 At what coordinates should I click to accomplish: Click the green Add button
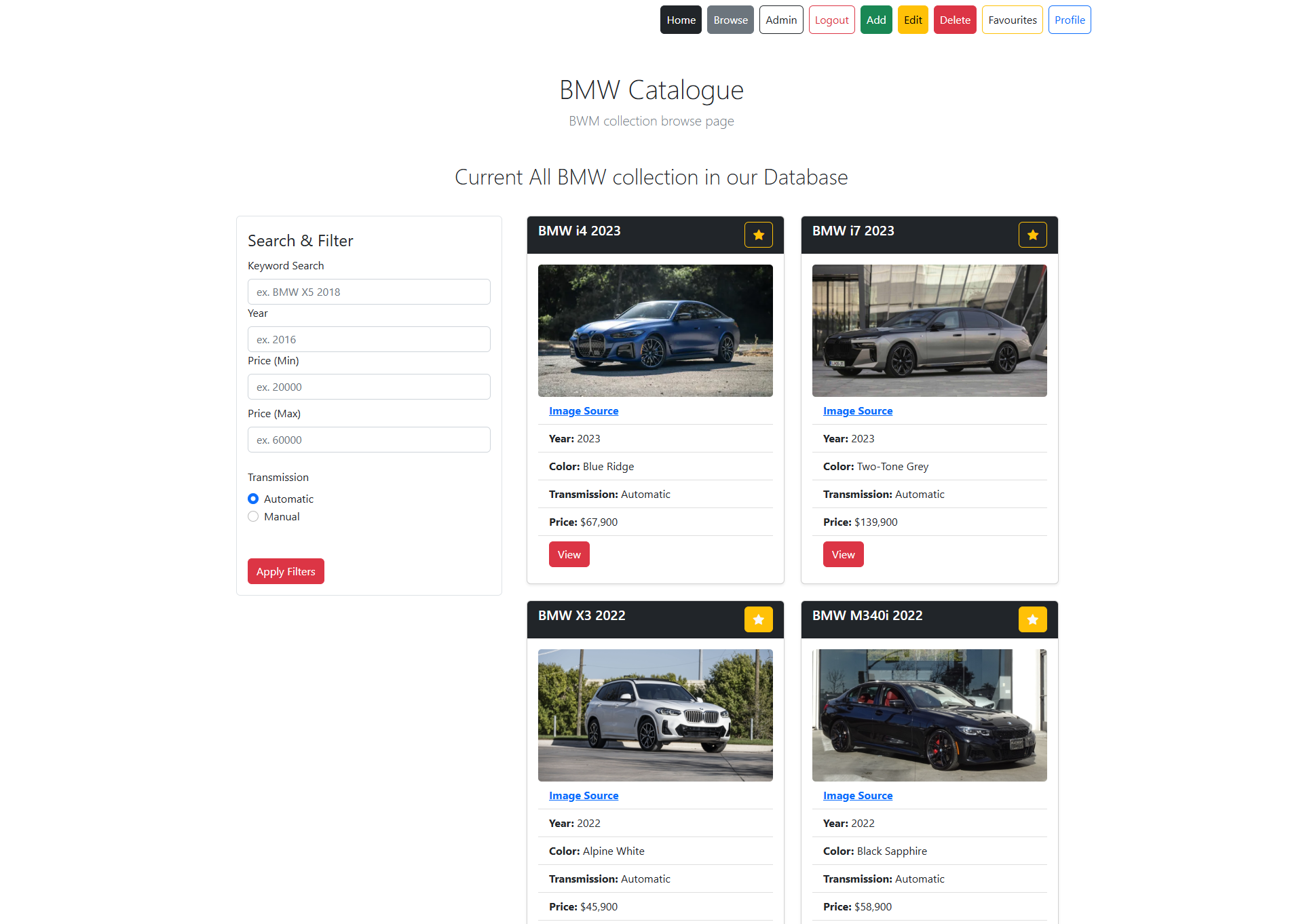pos(876,20)
